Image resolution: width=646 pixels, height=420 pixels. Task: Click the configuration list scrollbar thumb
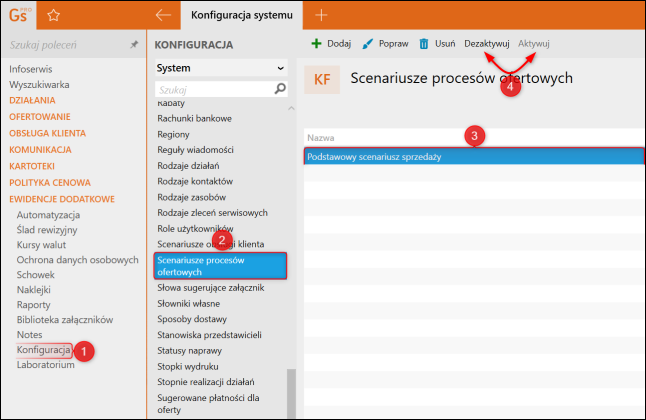point(291,394)
